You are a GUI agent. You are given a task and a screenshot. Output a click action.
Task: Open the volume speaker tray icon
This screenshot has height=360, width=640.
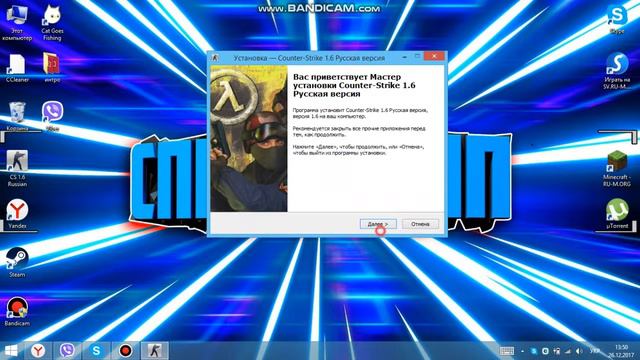point(579,351)
